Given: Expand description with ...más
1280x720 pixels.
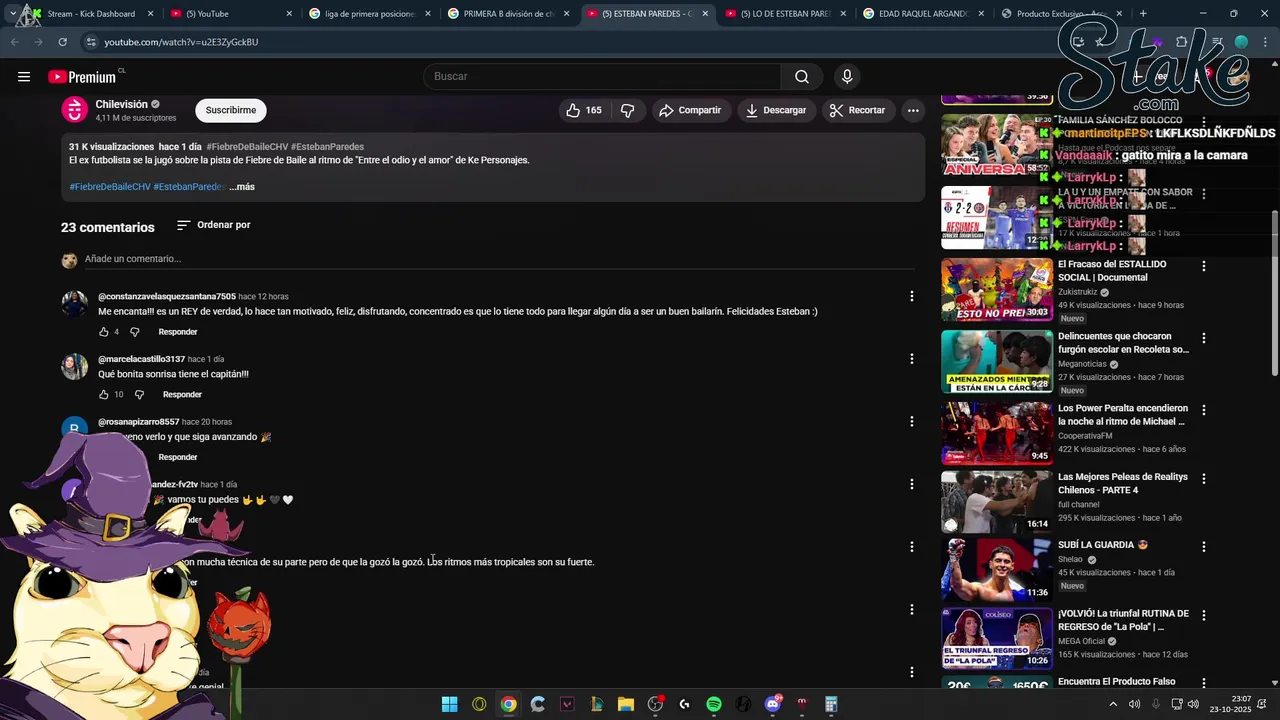Looking at the screenshot, I should coord(242,187).
